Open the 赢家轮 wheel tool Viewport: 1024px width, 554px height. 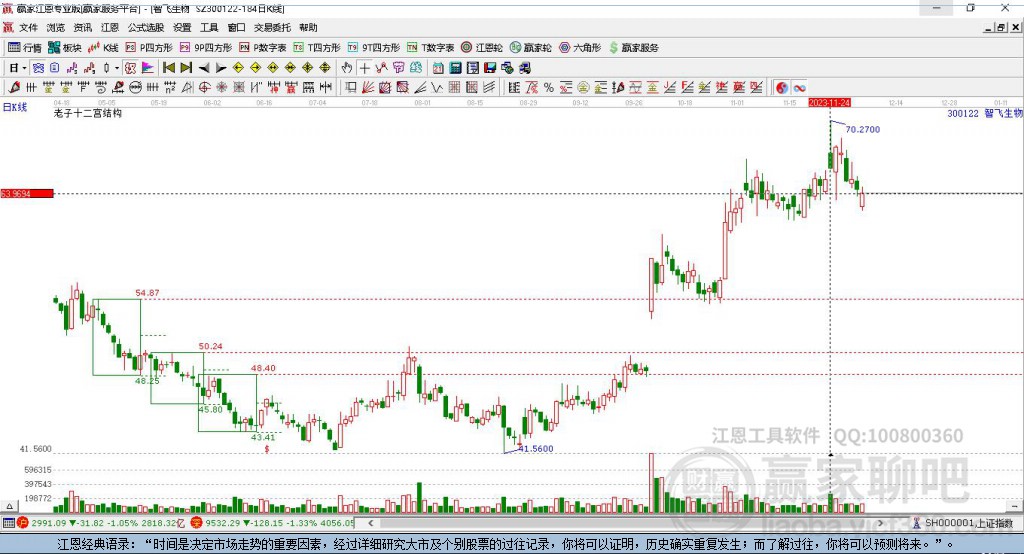click(530, 48)
